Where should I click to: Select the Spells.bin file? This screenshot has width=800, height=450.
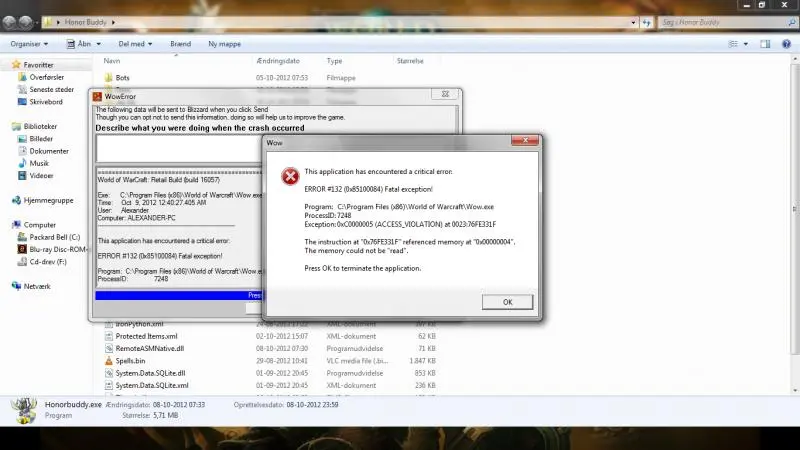point(130,361)
